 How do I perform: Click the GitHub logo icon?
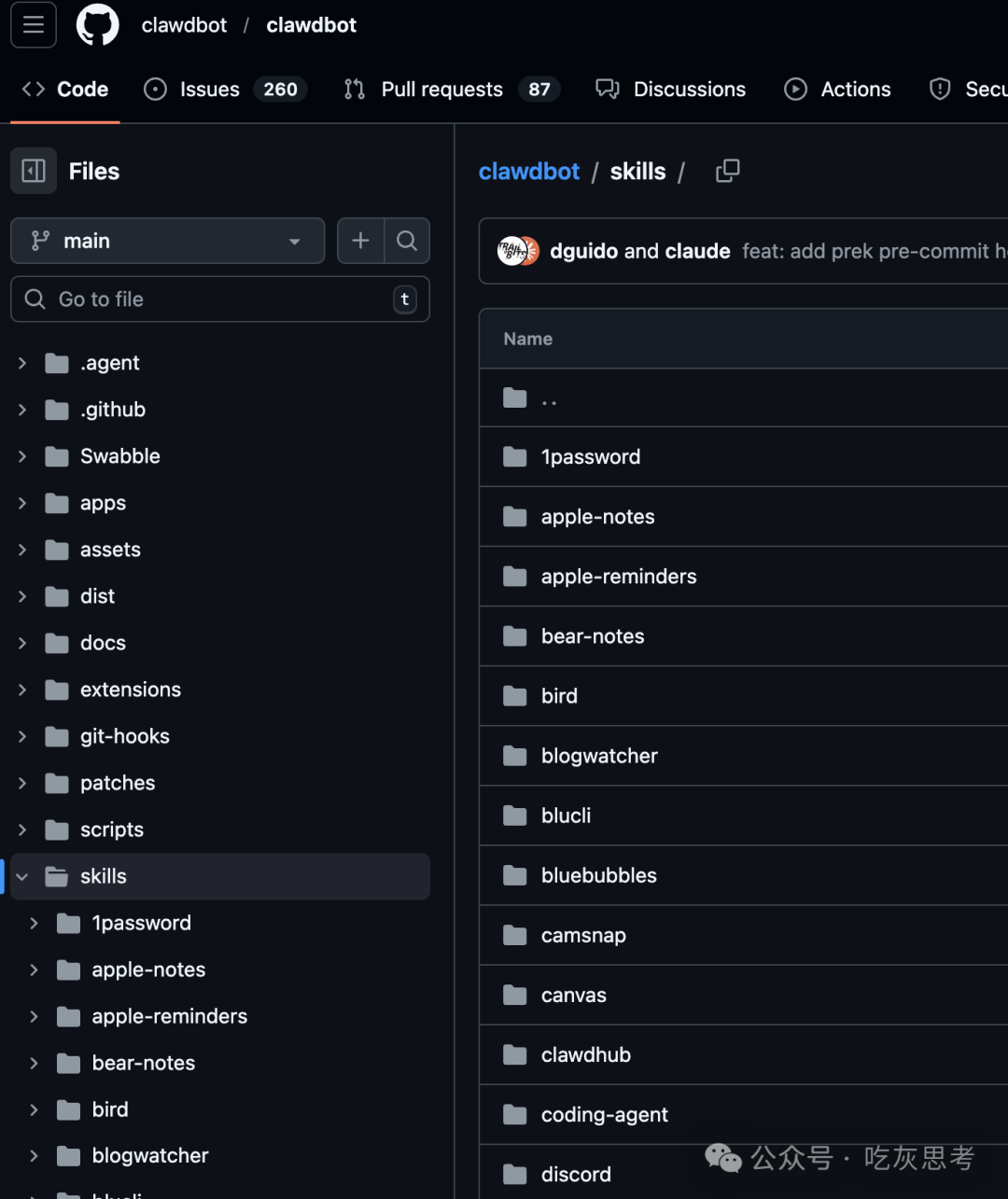(x=97, y=25)
